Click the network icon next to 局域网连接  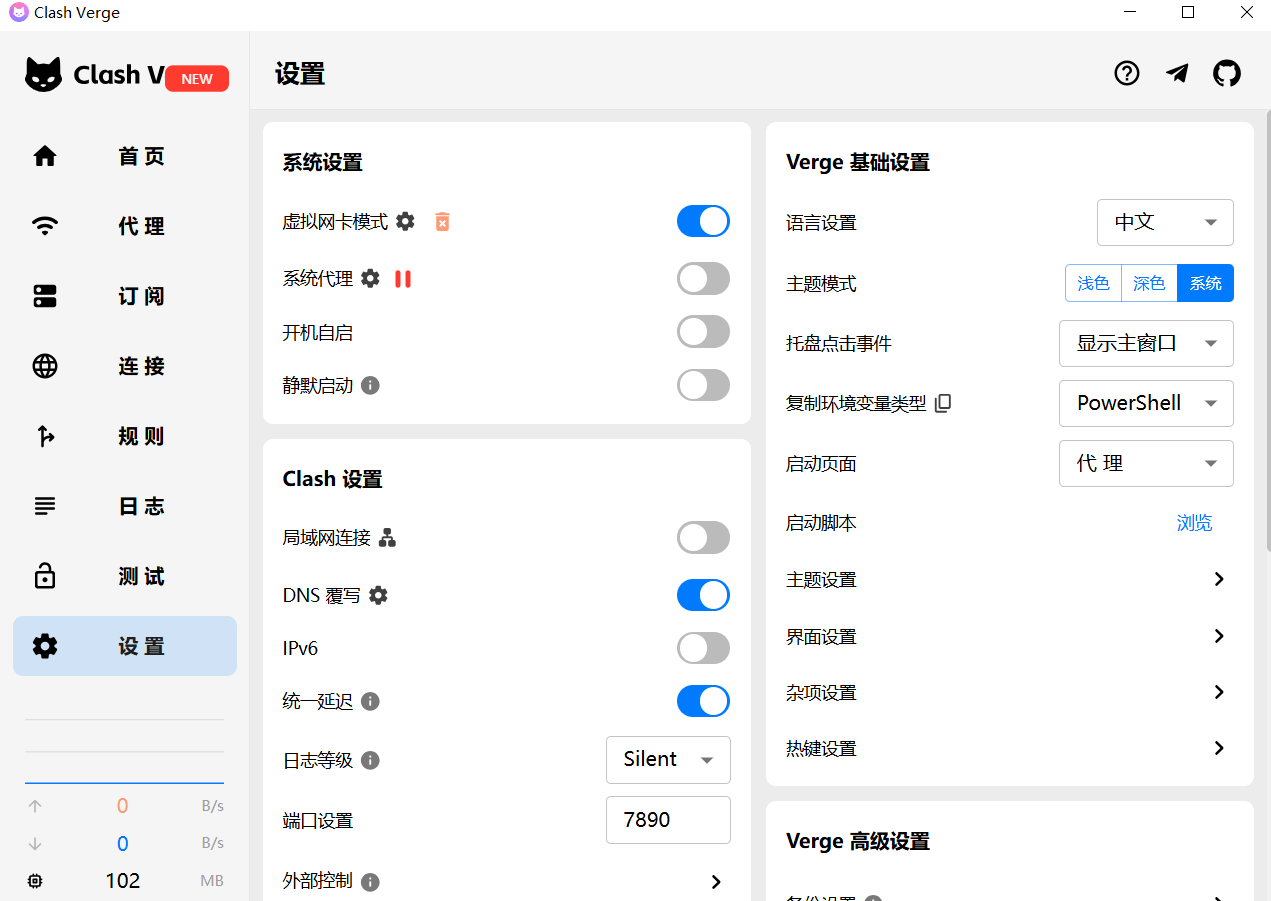387,538
